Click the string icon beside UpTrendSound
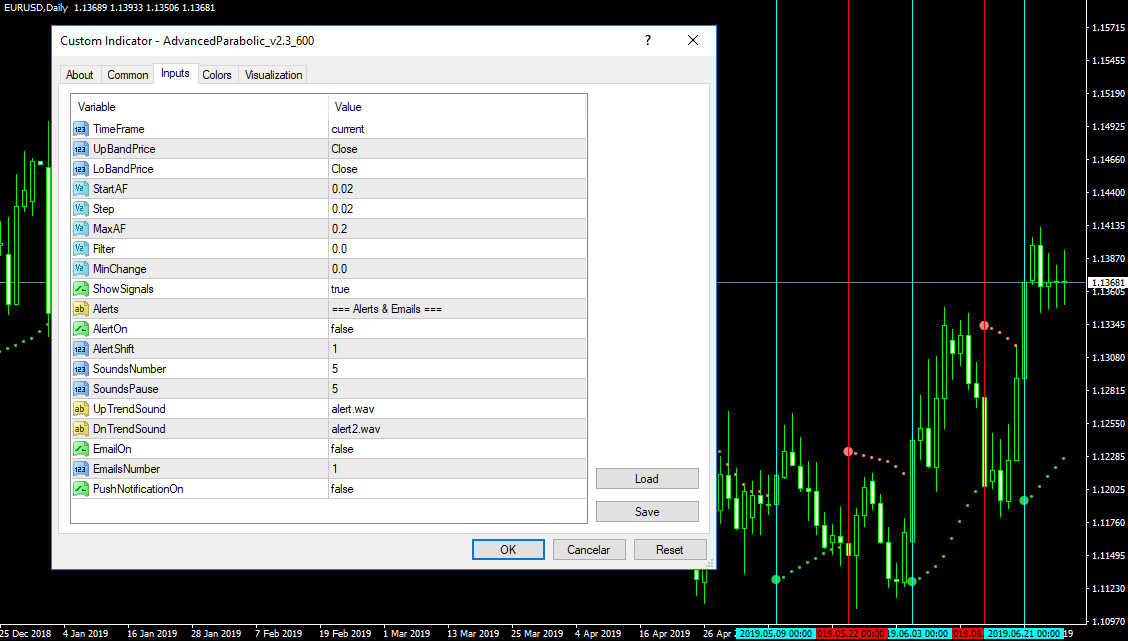Screen dimensions: 1128x641 pos(81,409)
